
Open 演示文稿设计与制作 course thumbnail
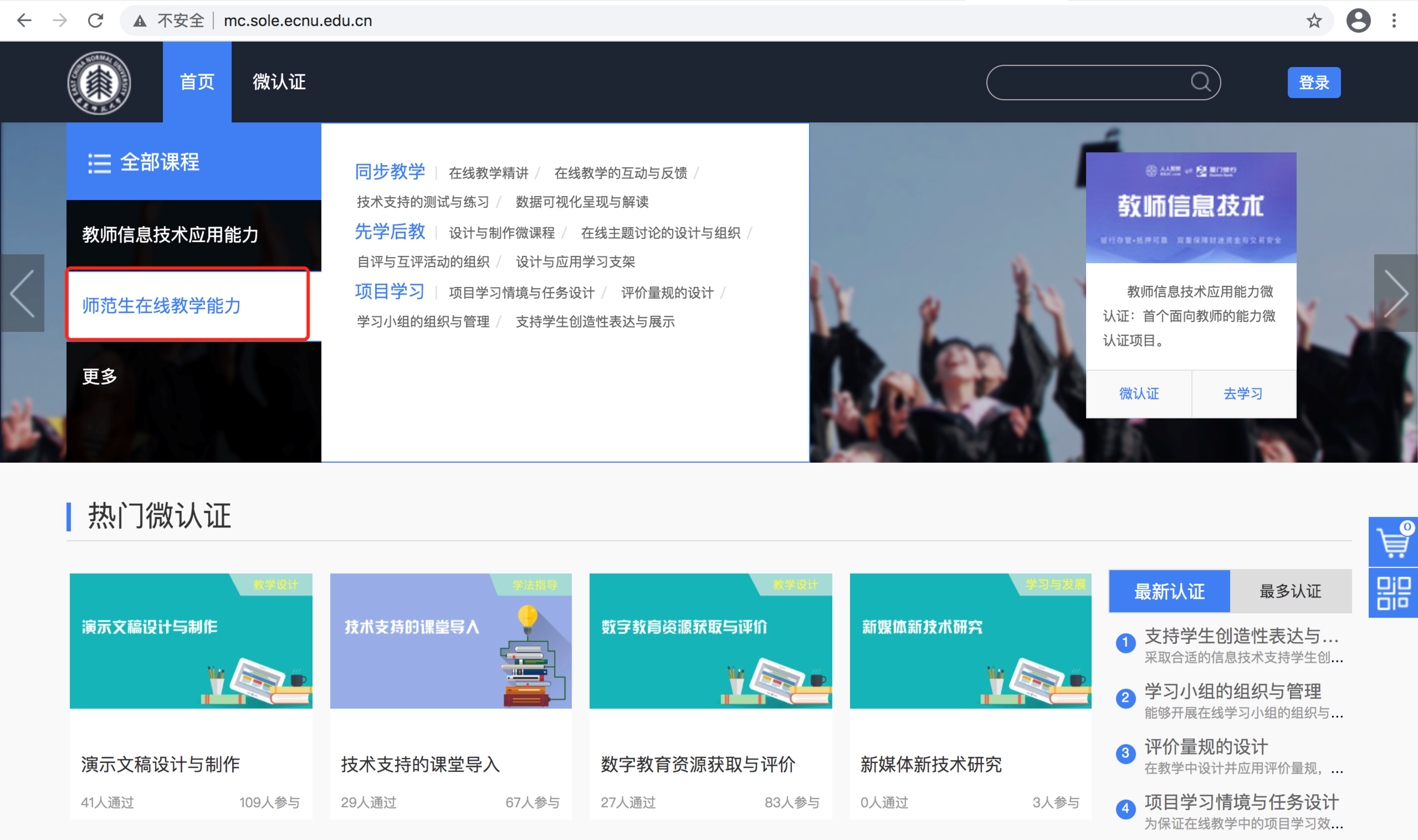coord(191,641)
